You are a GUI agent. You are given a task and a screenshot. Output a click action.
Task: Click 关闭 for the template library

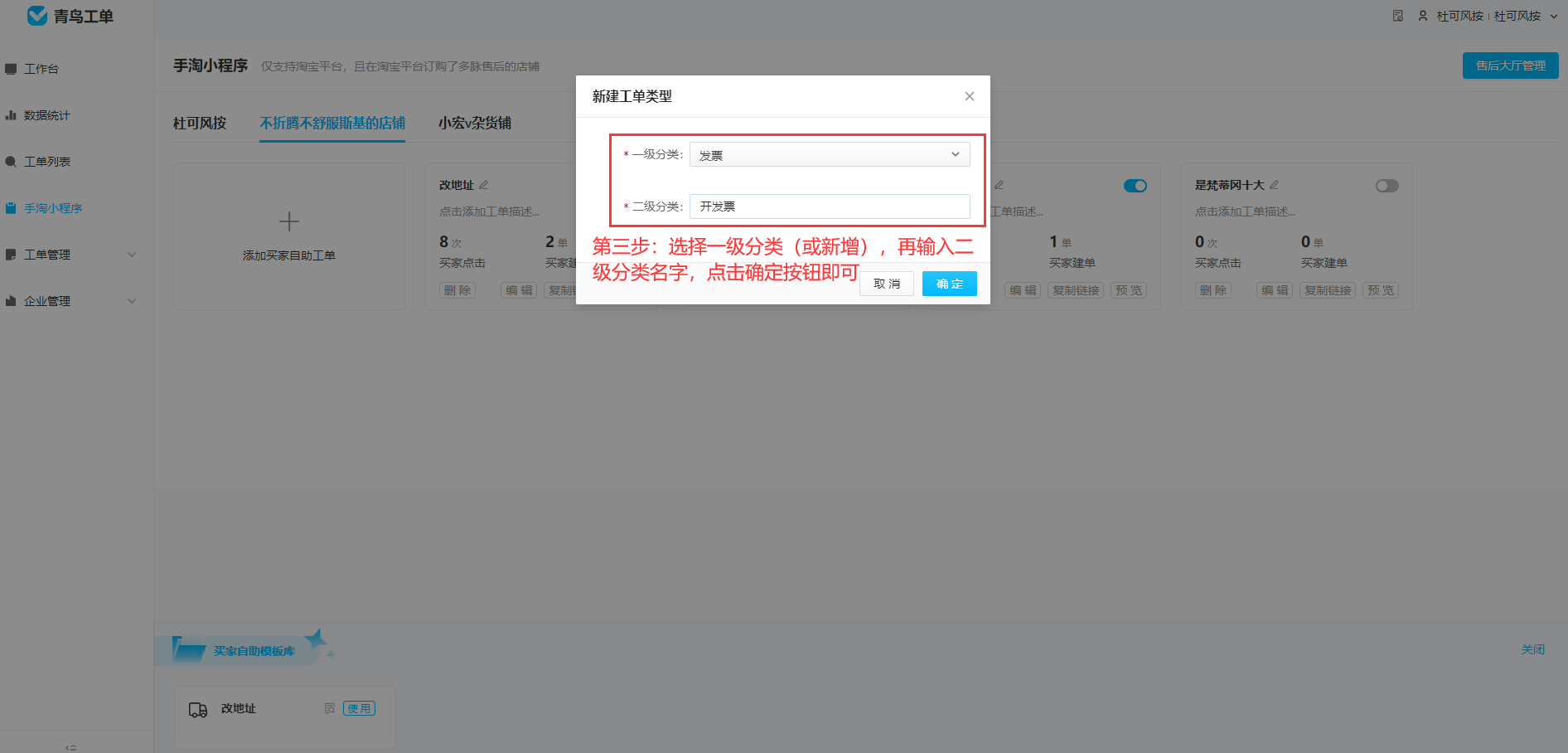click(x=1533, y=649)
